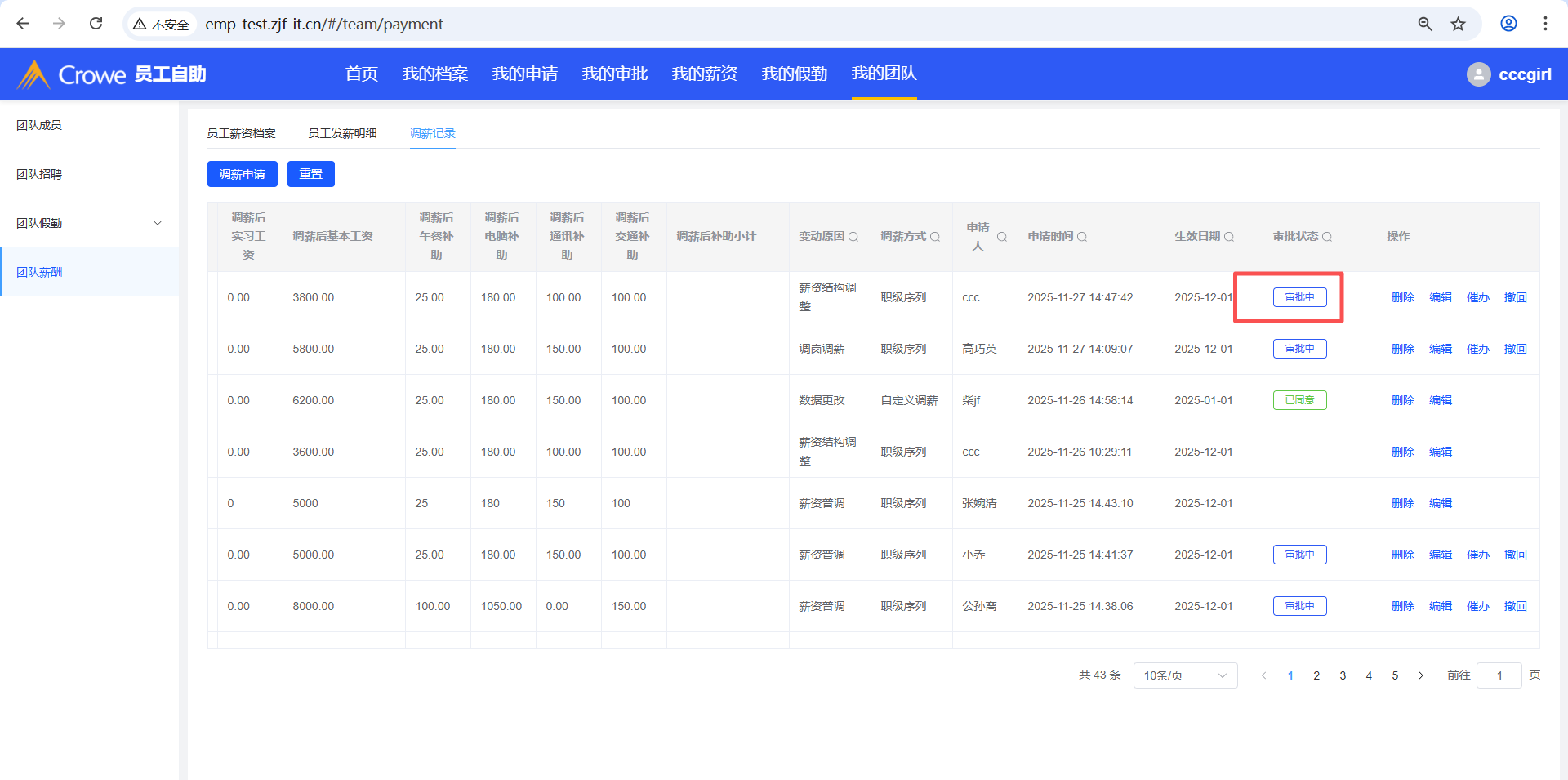Reload the page with browser refresh icon
1568x780 pixels.
point(96,24)
